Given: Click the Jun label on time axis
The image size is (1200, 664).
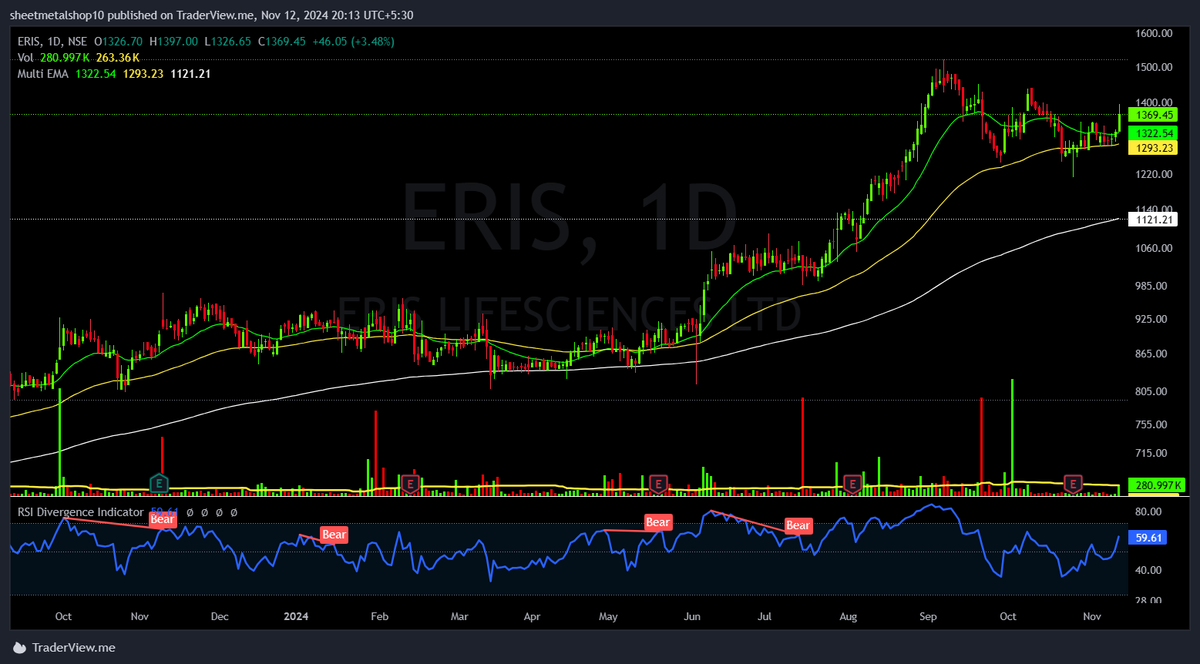Looking at the screenshot, I should [691, 618].
